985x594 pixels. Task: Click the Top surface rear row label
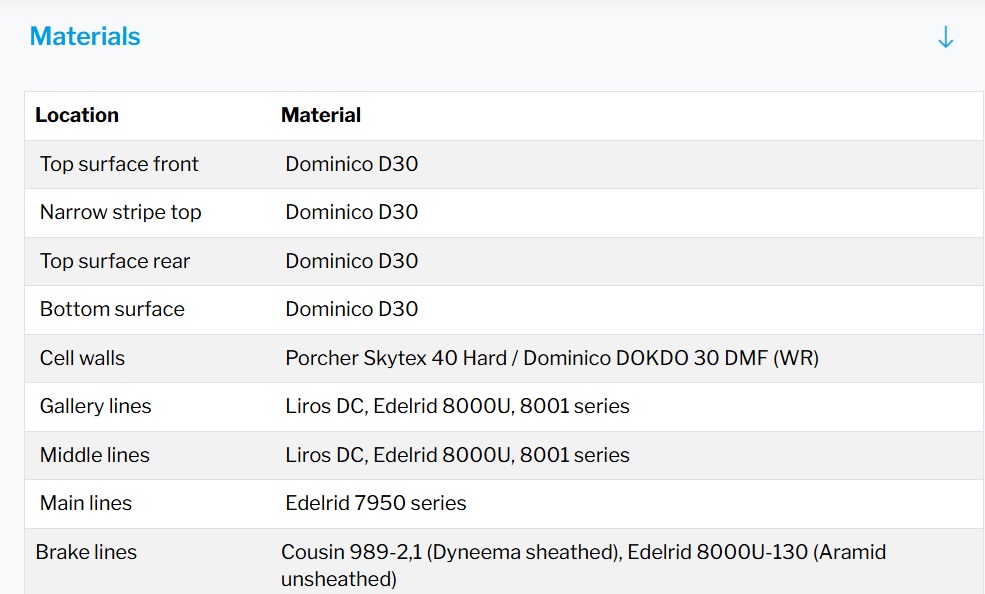(115, 261)
